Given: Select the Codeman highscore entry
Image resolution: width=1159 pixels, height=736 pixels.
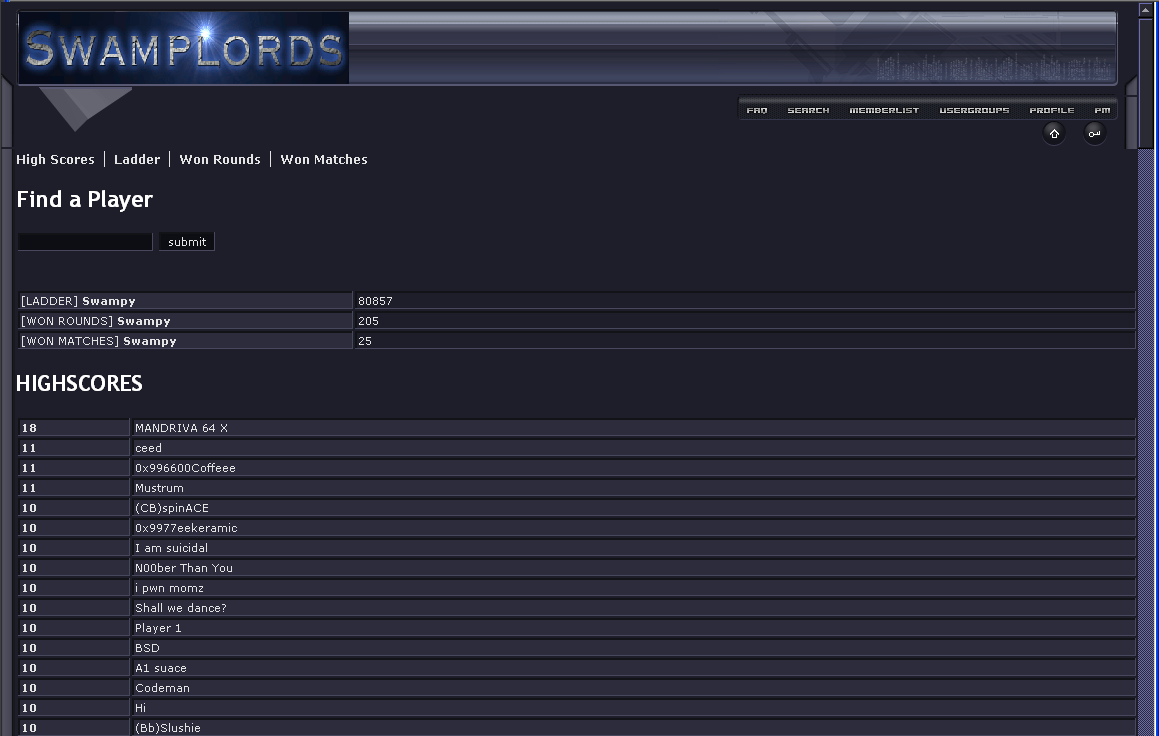Looking at the screenshot, I should pyautogui.click(x=162, y=688).
